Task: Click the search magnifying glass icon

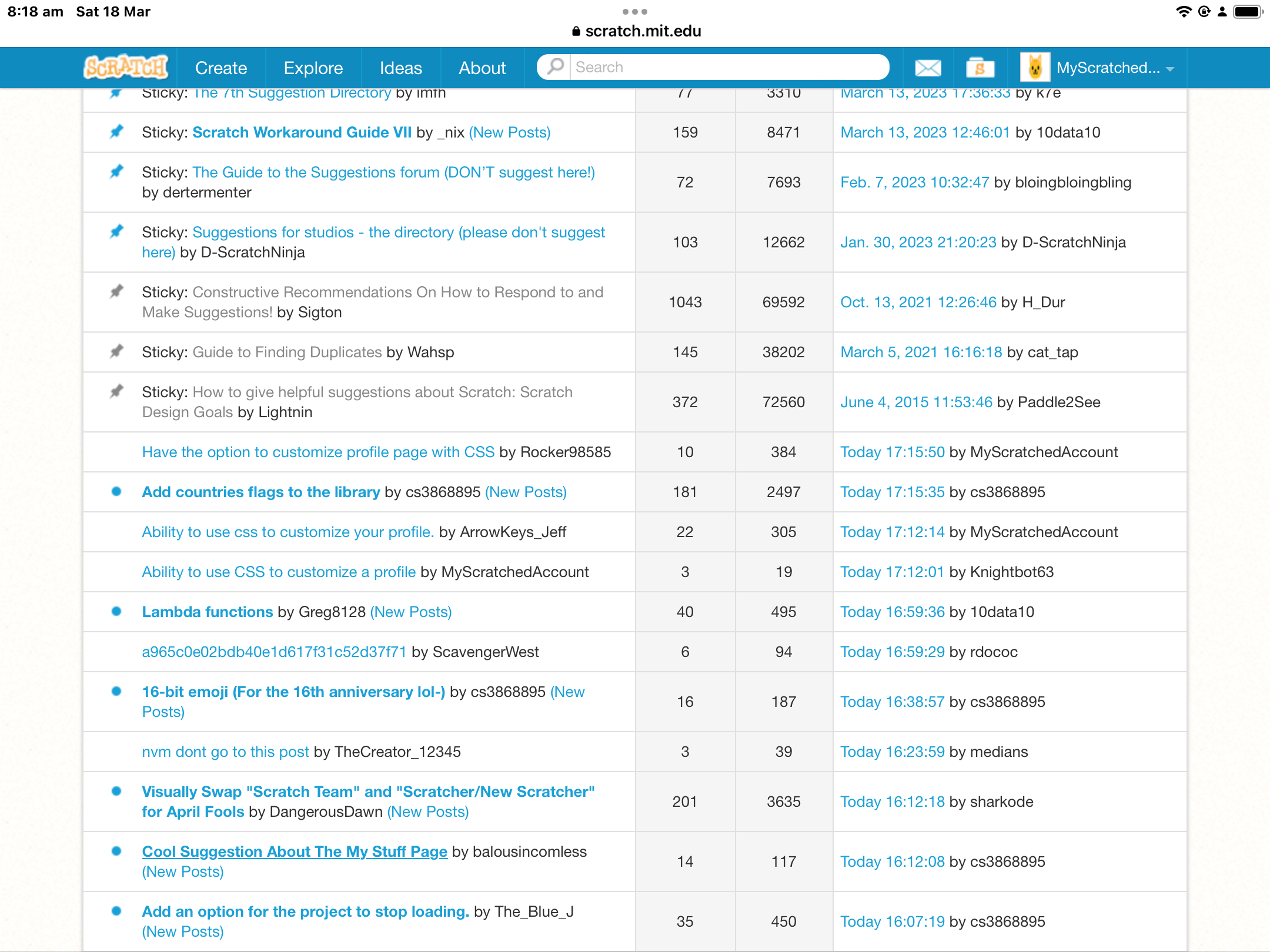Action: click(x=554, y=67)
